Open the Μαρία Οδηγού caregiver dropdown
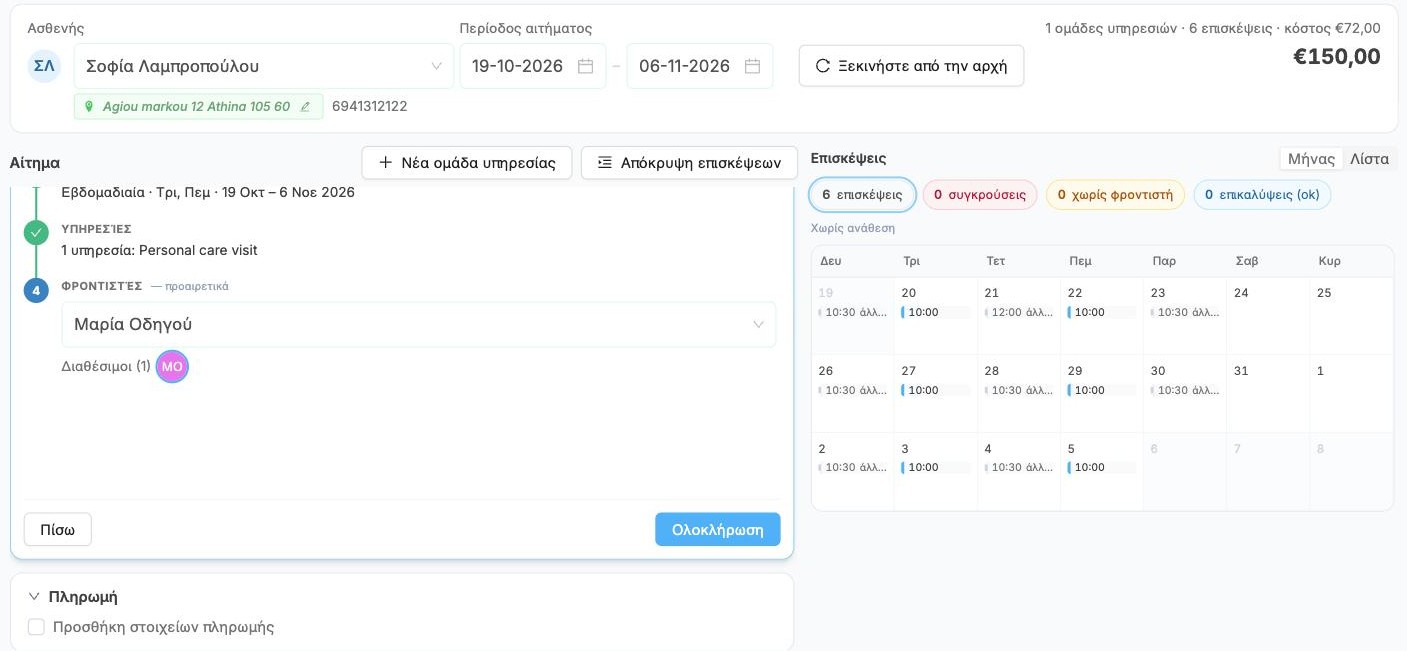The image size is (1407, 651). coord(419,325)
